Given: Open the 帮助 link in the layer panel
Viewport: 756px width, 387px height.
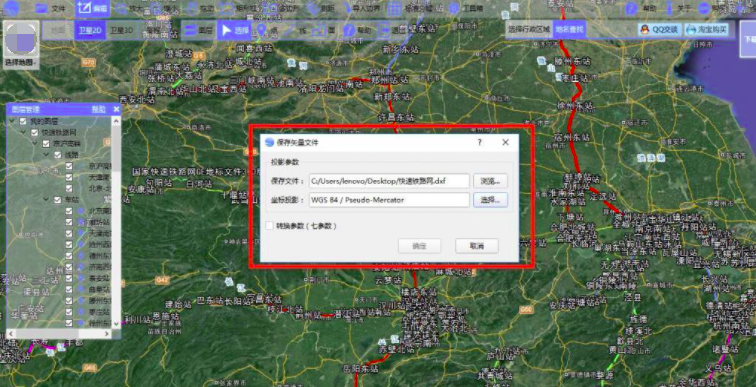Looking at the screenshot, I should click(x=98, y=109).
